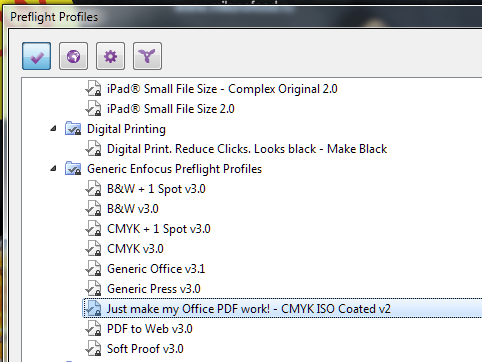
Task: Select iPad Small File Size - Complex Original 2.0
Action: (x=222, y=89)
